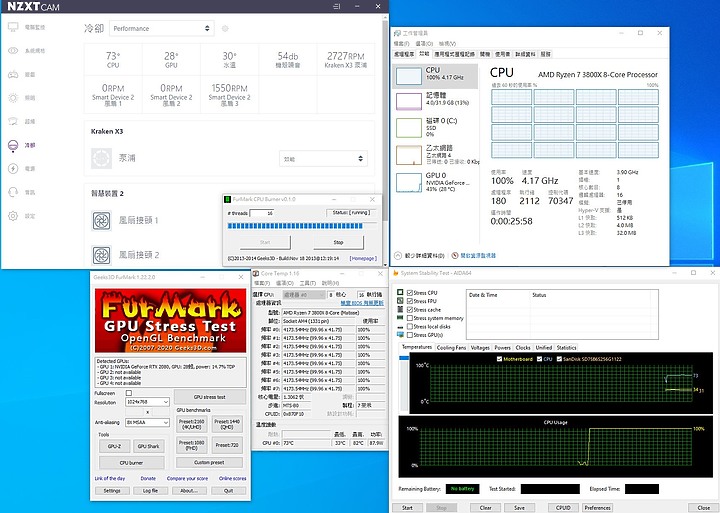Viewport: 720px width, 513px height.
Task: Select the disk 0 (C:) graph thumbnail
Action: pos(409,128)
